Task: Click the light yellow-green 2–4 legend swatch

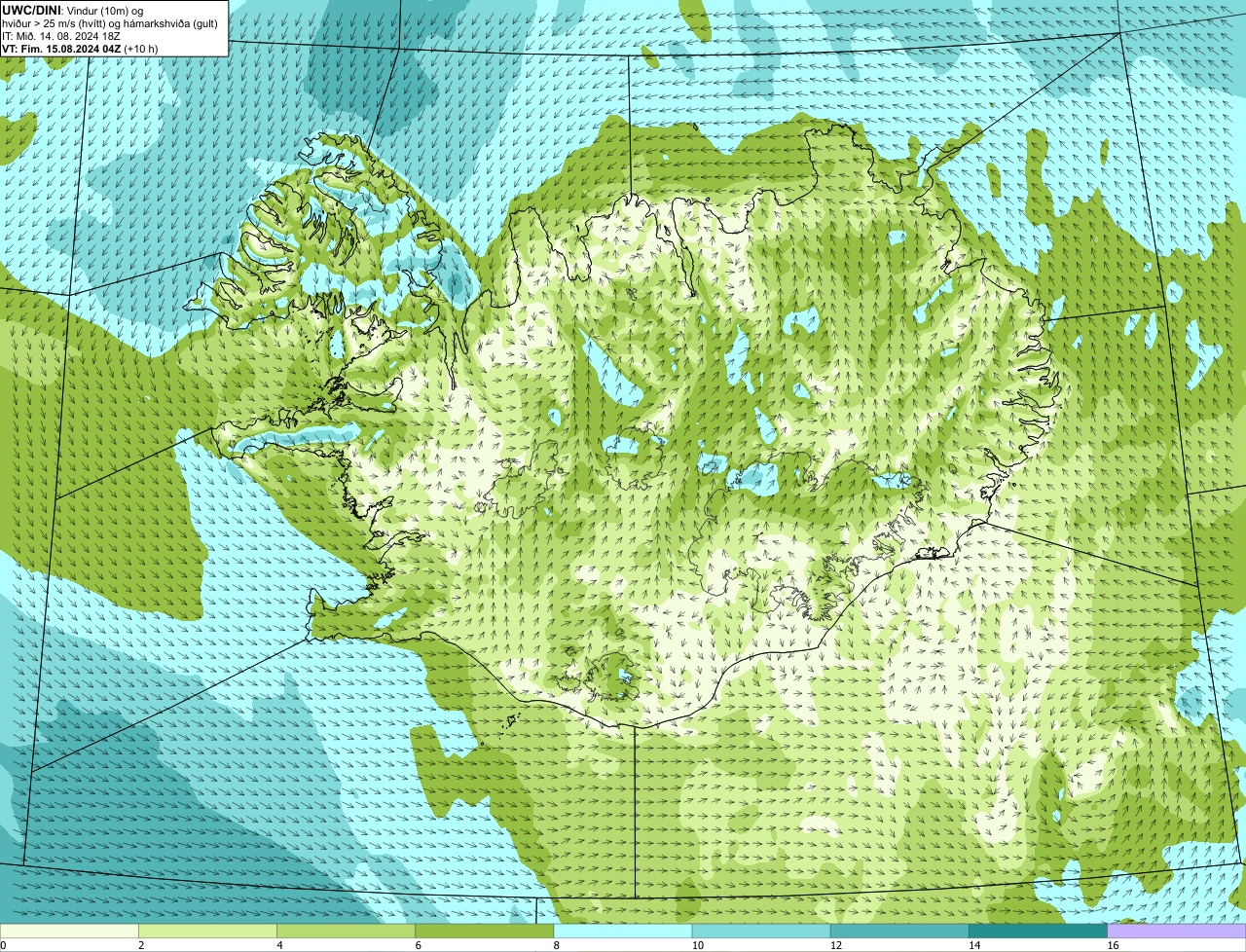Action: 207,931
